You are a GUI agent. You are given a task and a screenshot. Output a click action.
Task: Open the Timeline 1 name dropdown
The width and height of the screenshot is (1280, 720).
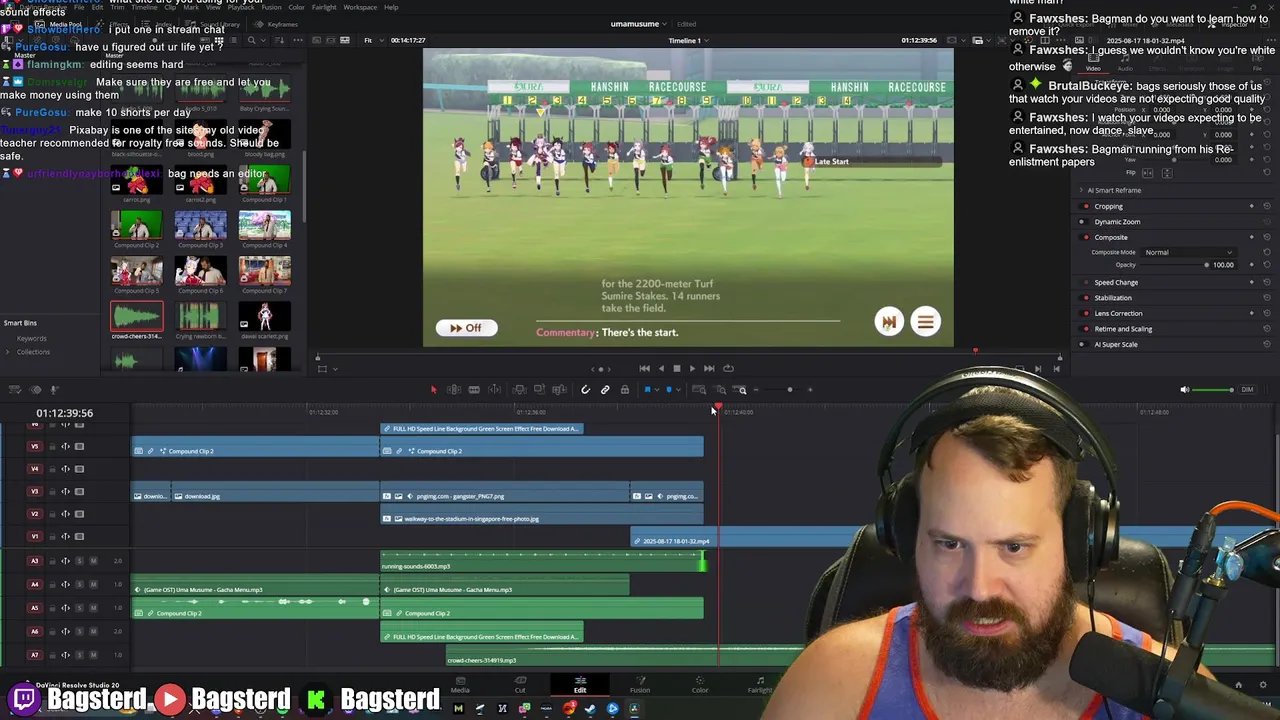coord(689,41)
